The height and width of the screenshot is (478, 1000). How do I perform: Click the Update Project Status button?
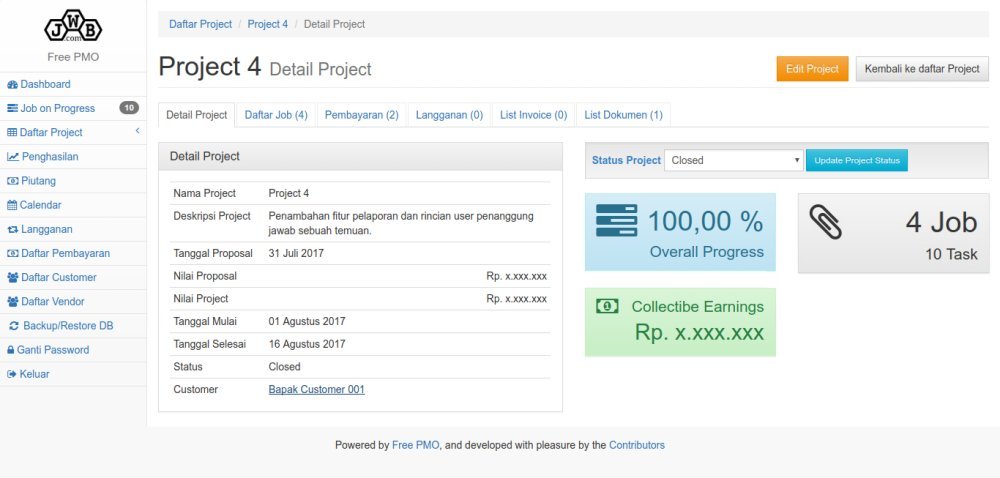[856, 160]
